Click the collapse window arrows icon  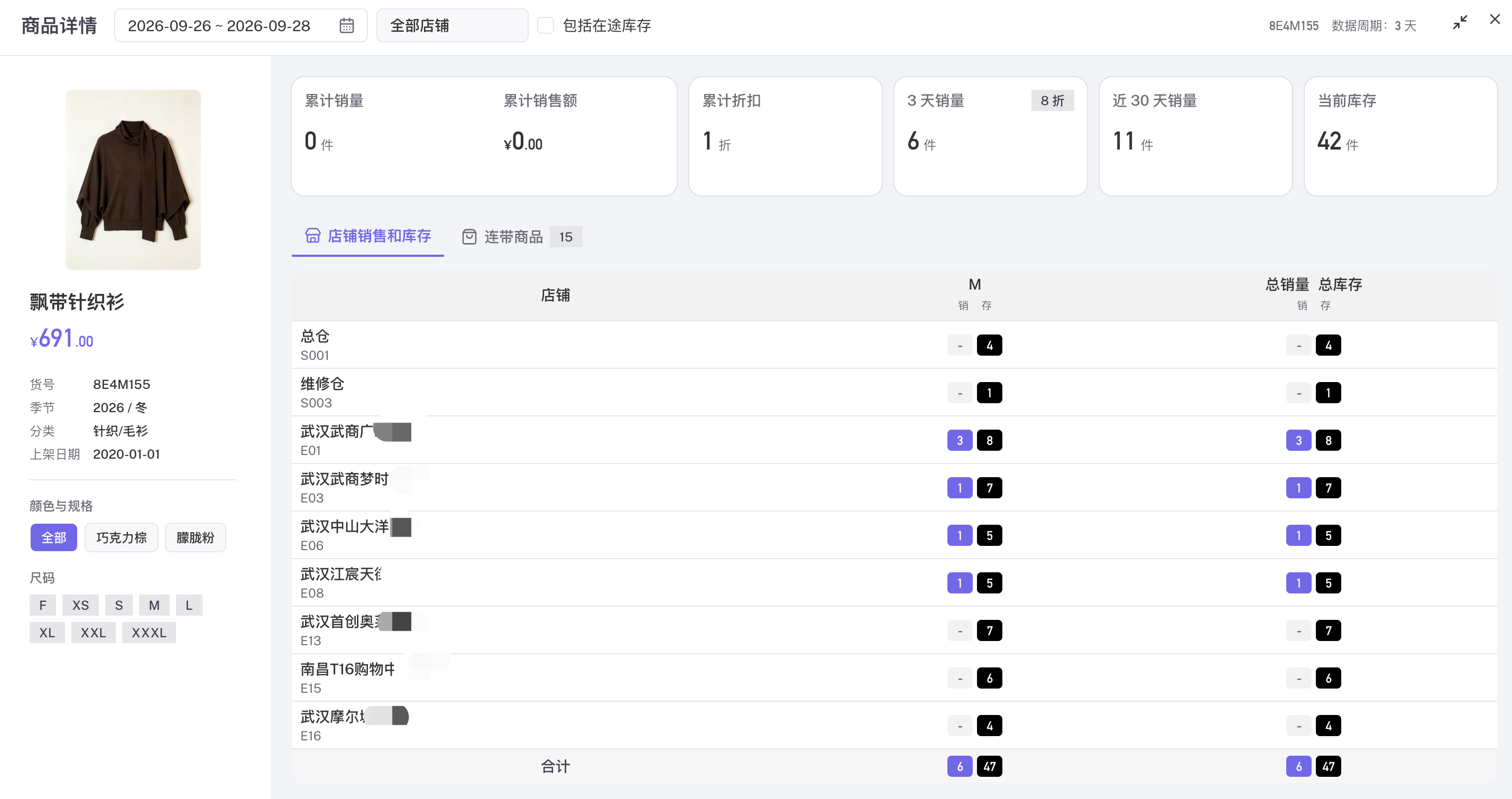(x=1460, y=23)
